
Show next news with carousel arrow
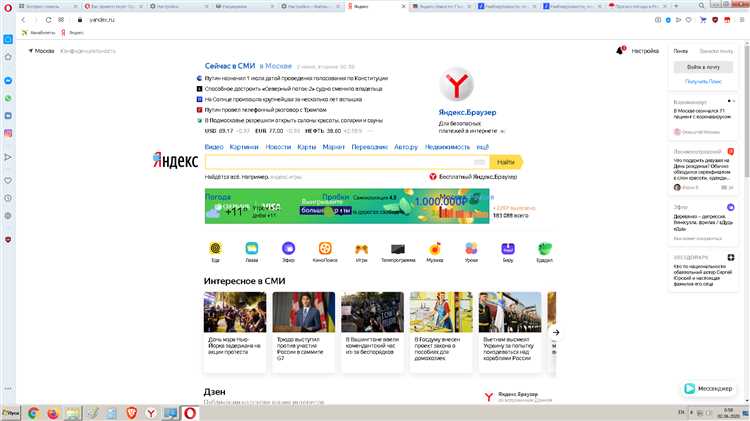pos(556,332)
